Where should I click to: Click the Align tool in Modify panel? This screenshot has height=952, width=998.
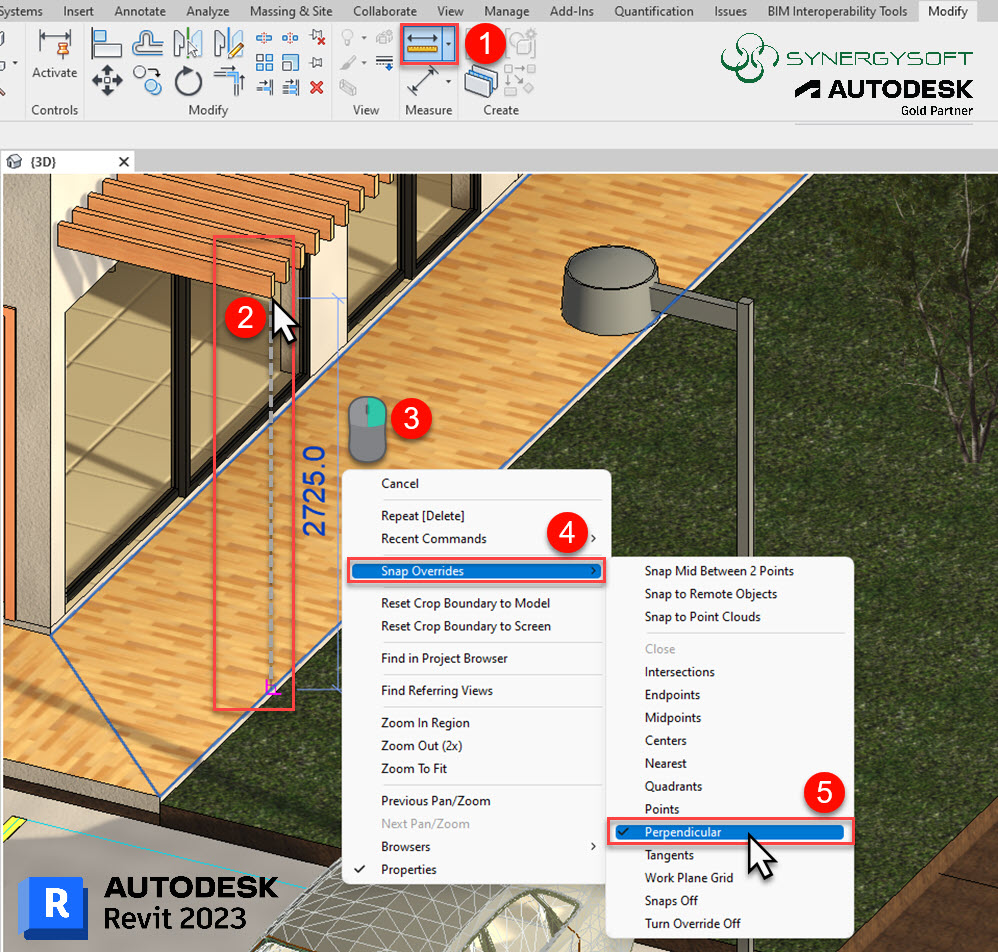107,45
